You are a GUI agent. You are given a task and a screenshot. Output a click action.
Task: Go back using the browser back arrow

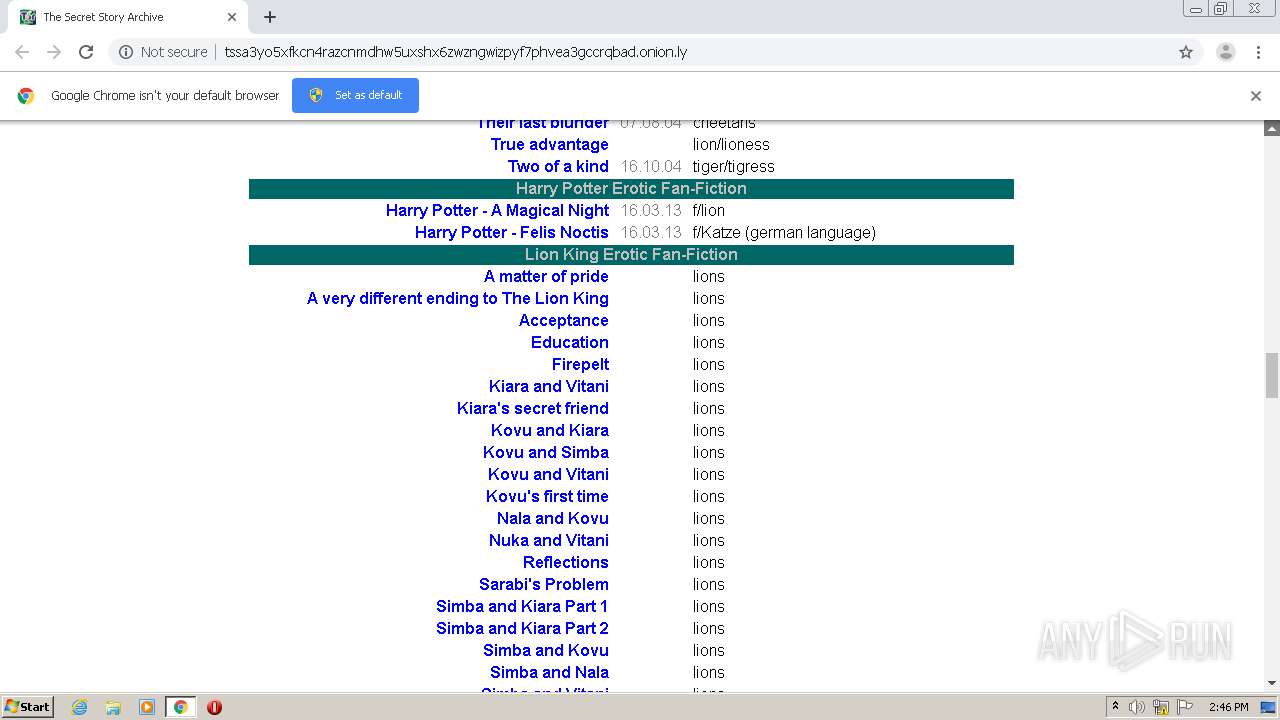tap(22, 52)
